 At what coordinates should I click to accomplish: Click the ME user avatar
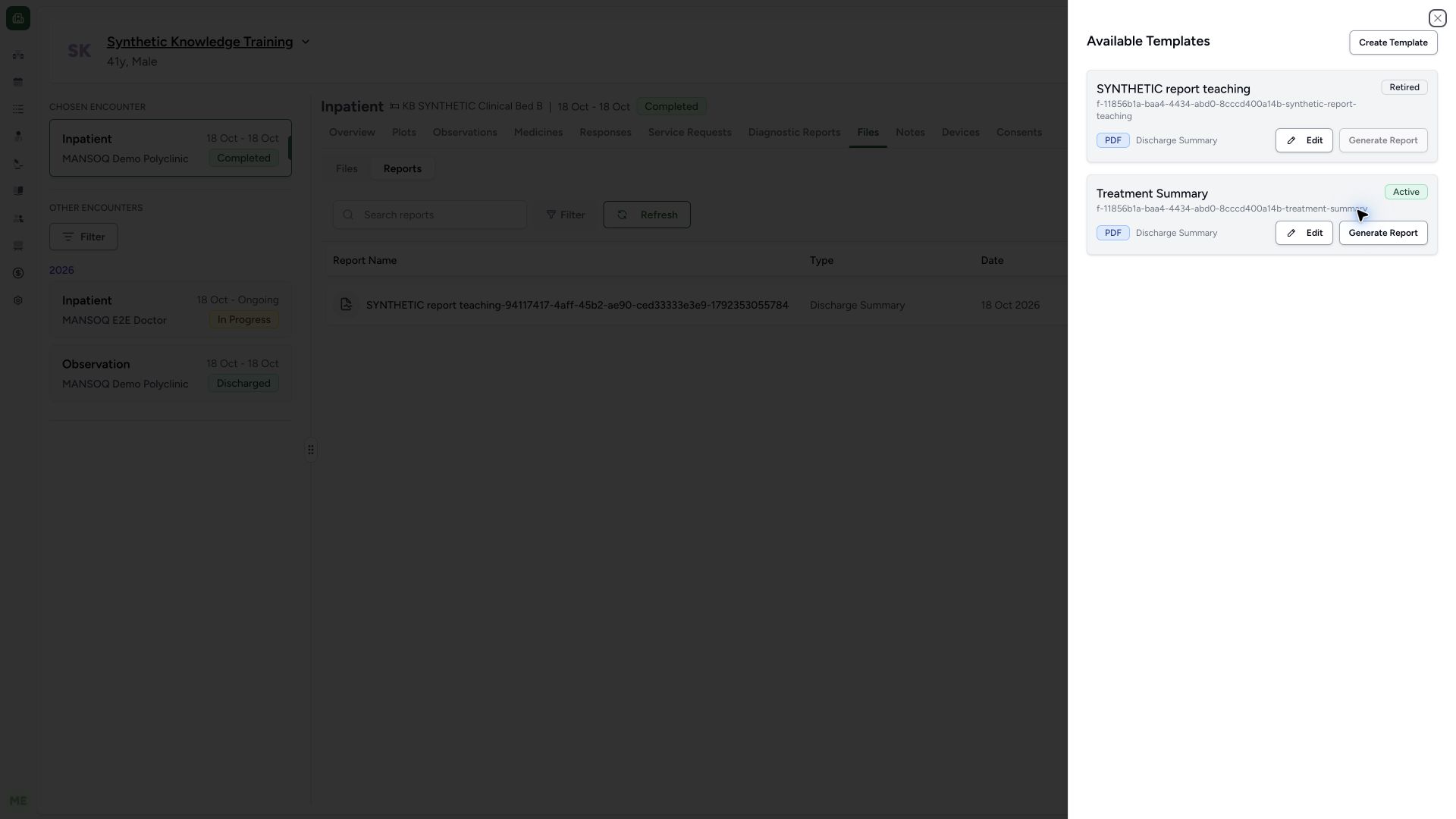click(x=18, y=801)
